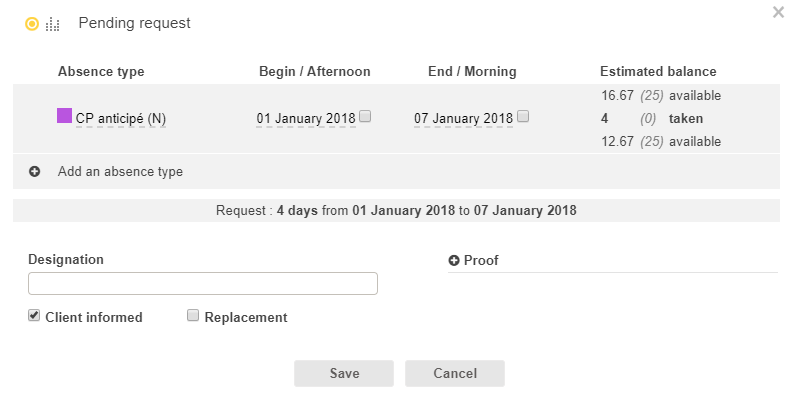Screen dimensions: 794x400
Task: Click into the Designation text field
Action: (203, 284)
